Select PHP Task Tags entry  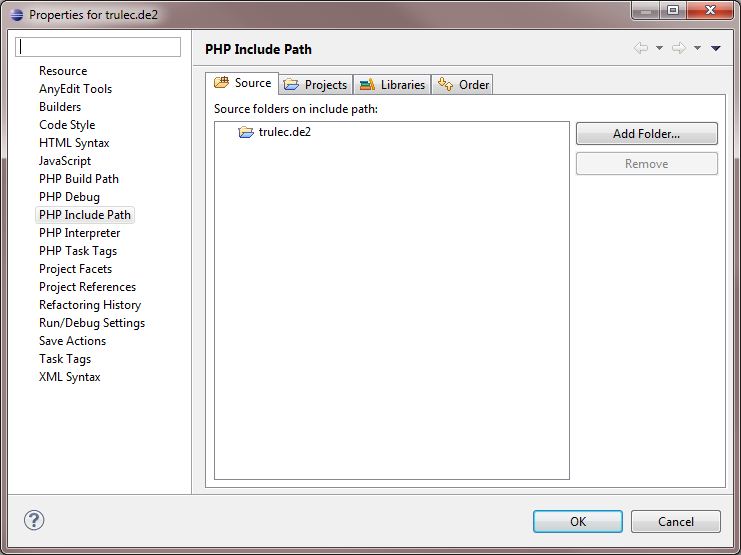[x=78, y=251]
